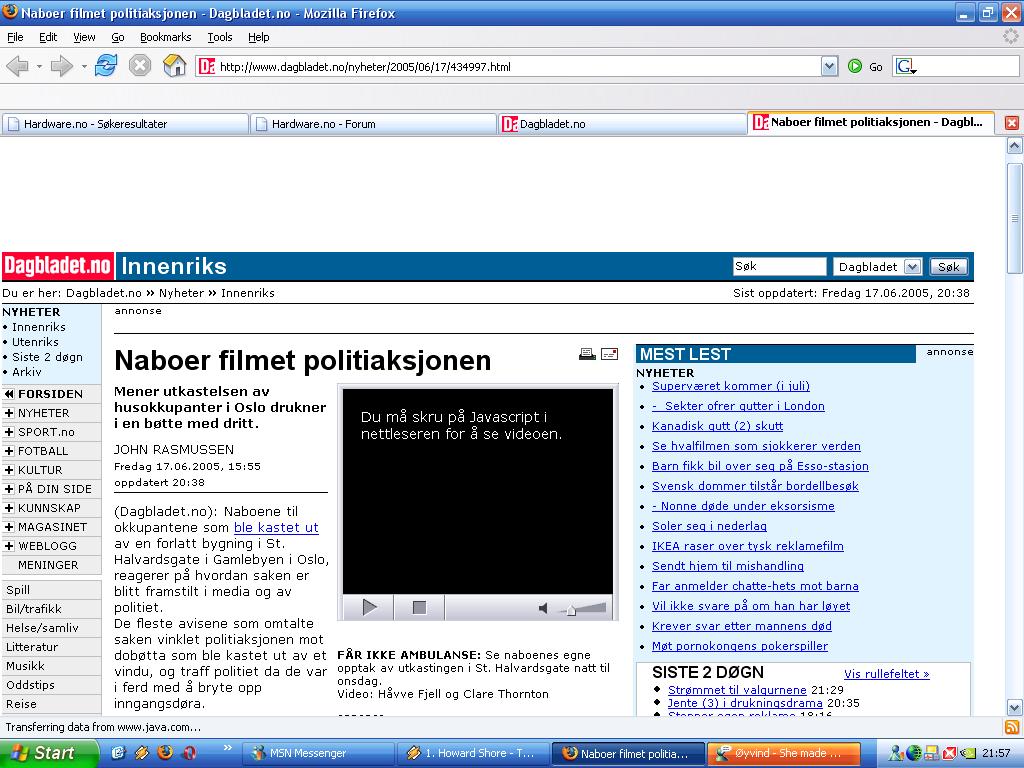This screenshot has height=768, width=1024.
Task: Open the URL history dropdown arrow
Action: [829, 66]
